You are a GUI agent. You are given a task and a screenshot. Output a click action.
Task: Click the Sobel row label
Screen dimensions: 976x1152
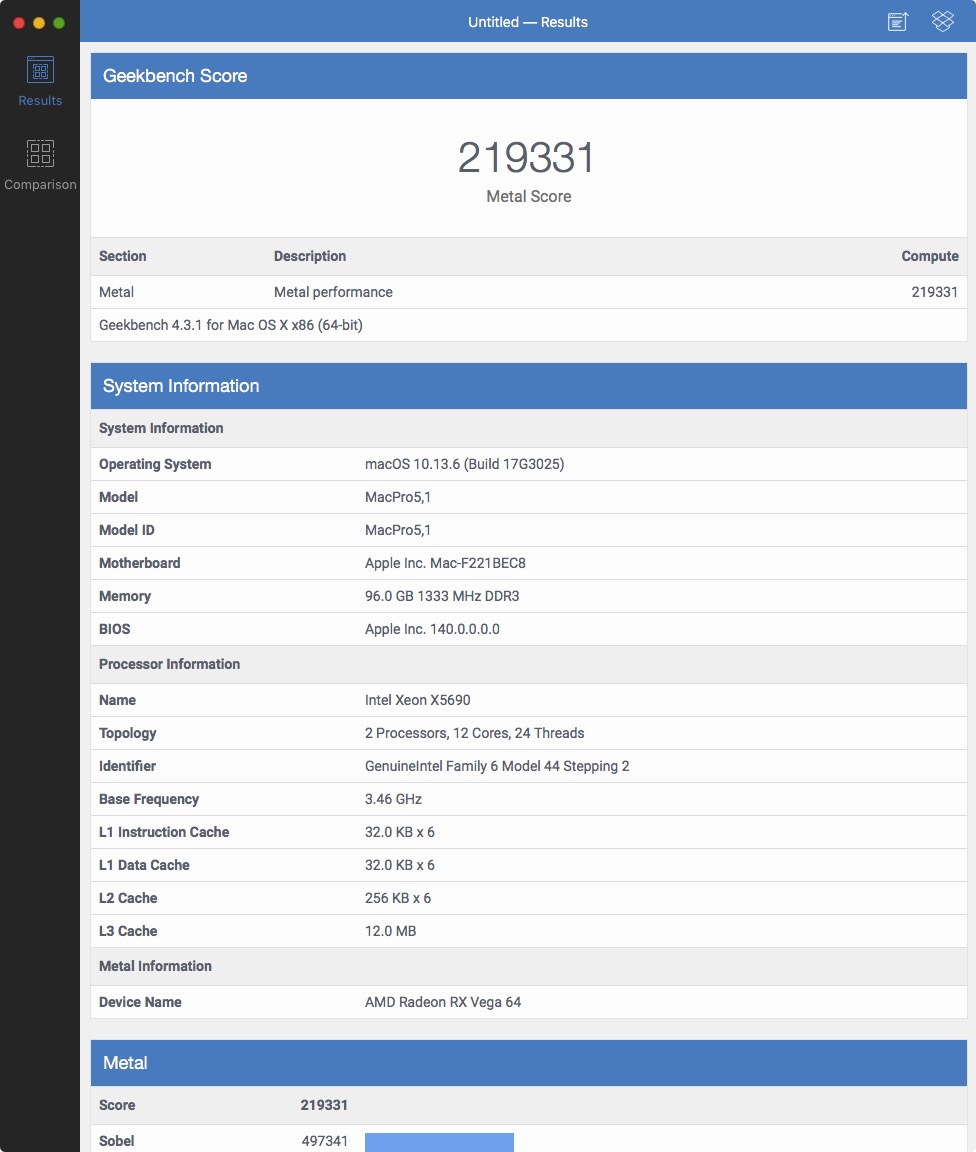coord(116,1141)
